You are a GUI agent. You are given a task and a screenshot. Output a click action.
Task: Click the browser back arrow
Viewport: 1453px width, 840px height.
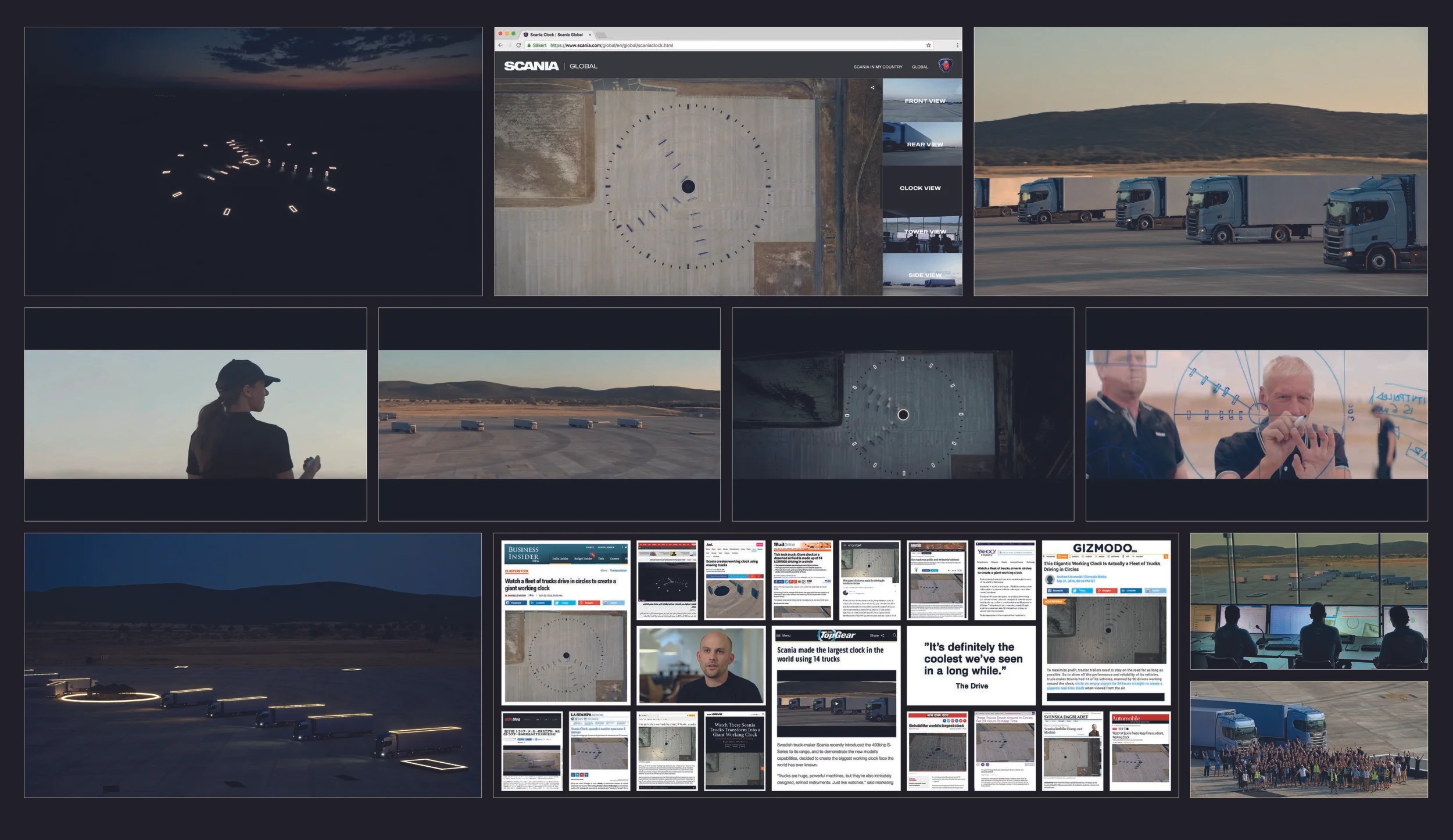[500, 45]
